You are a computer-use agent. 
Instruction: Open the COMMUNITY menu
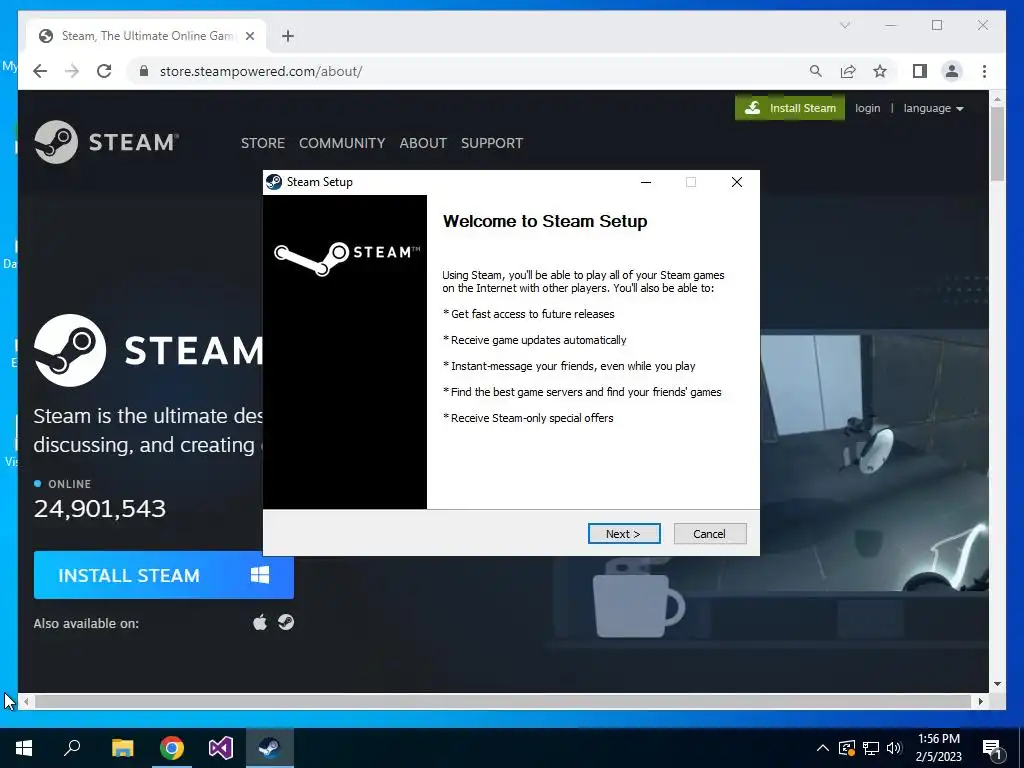pos(342,143)
